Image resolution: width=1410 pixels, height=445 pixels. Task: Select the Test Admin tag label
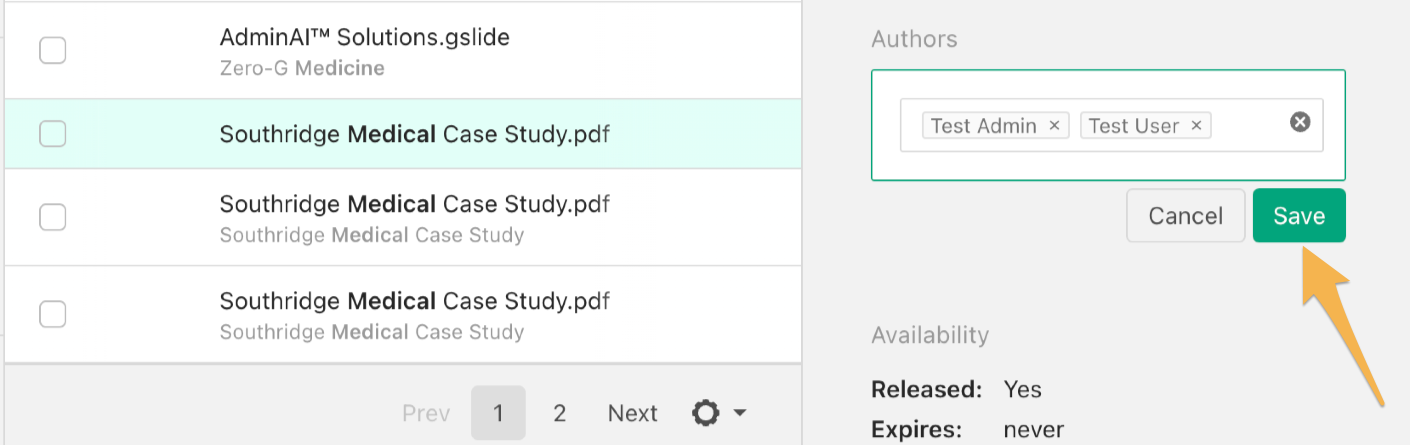click(x=984, y=126)
